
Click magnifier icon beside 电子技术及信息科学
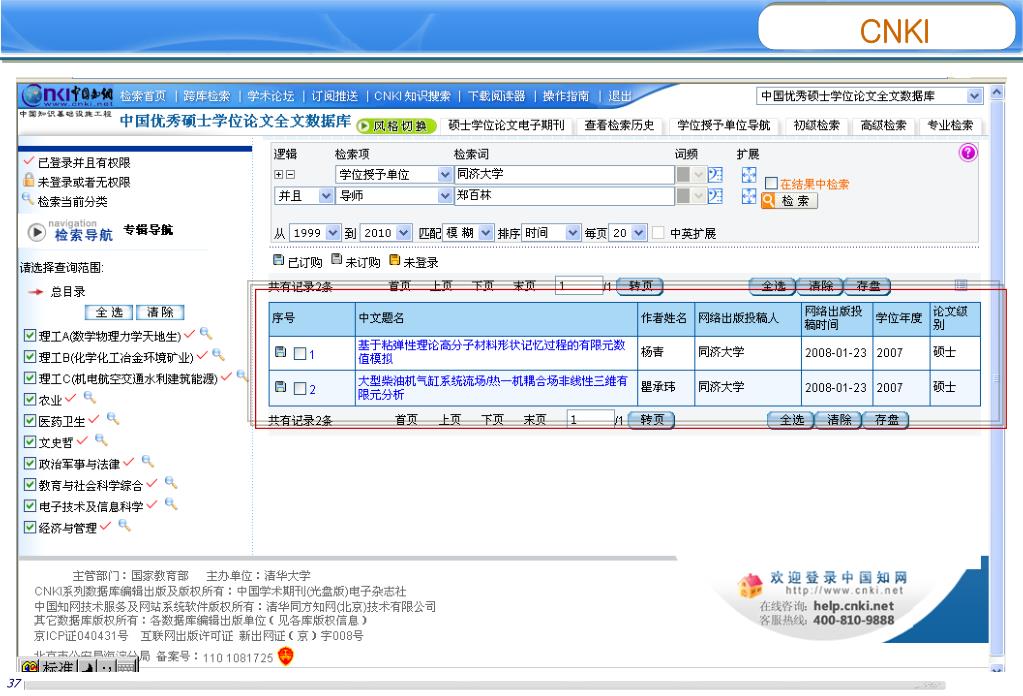pyautogui.click(x=171, y=504)
